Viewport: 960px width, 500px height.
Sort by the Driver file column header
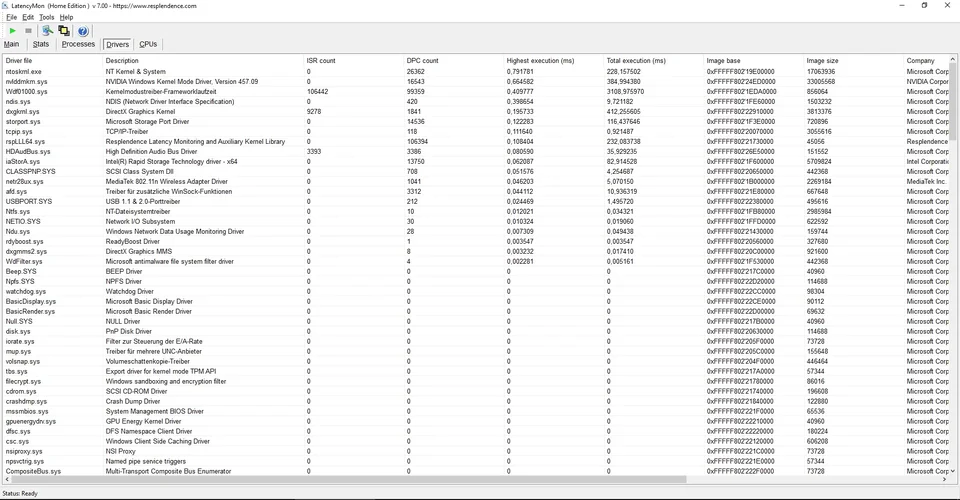coord(53,61)
